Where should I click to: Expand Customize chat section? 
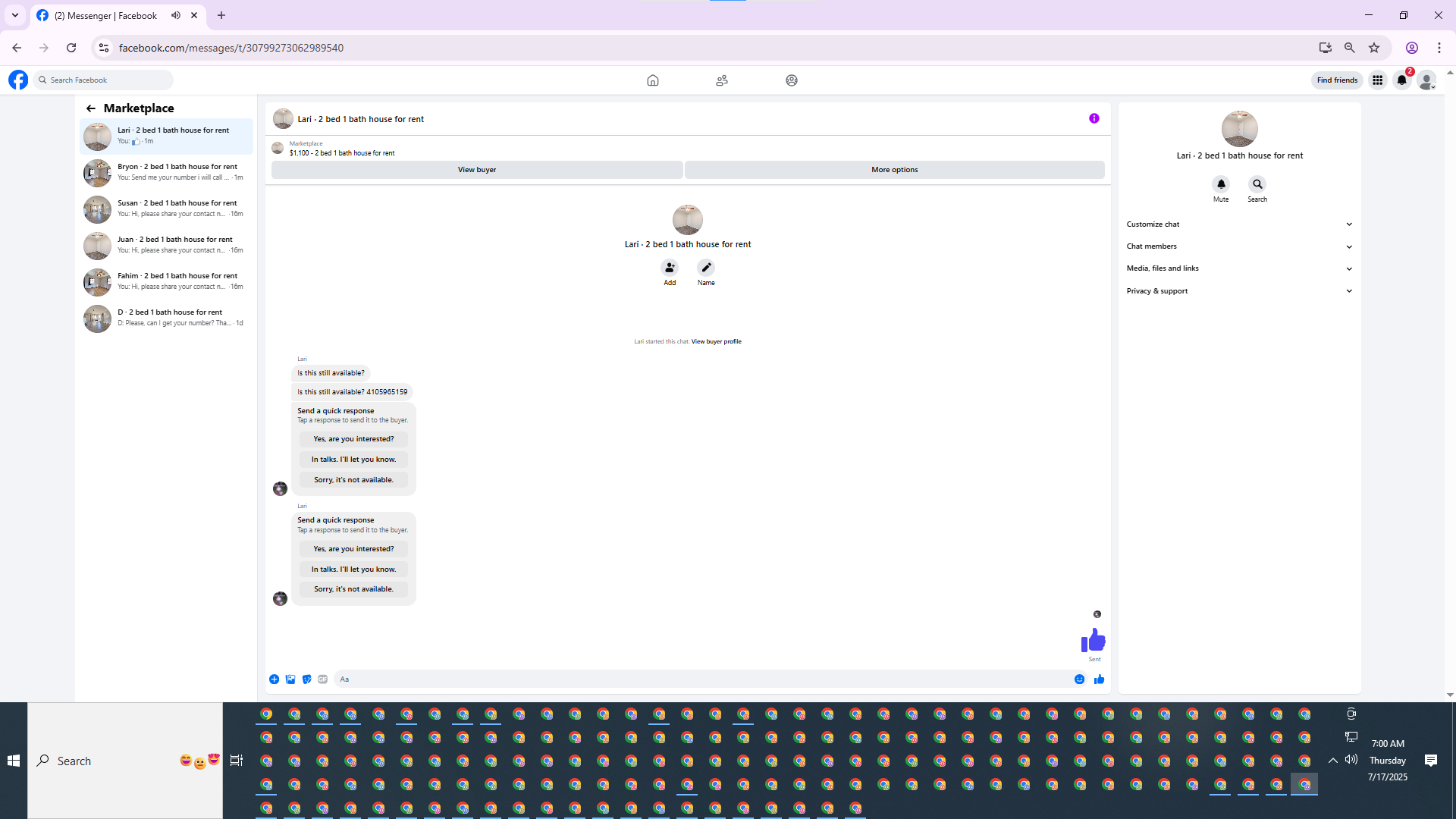tap(1239, 224)
